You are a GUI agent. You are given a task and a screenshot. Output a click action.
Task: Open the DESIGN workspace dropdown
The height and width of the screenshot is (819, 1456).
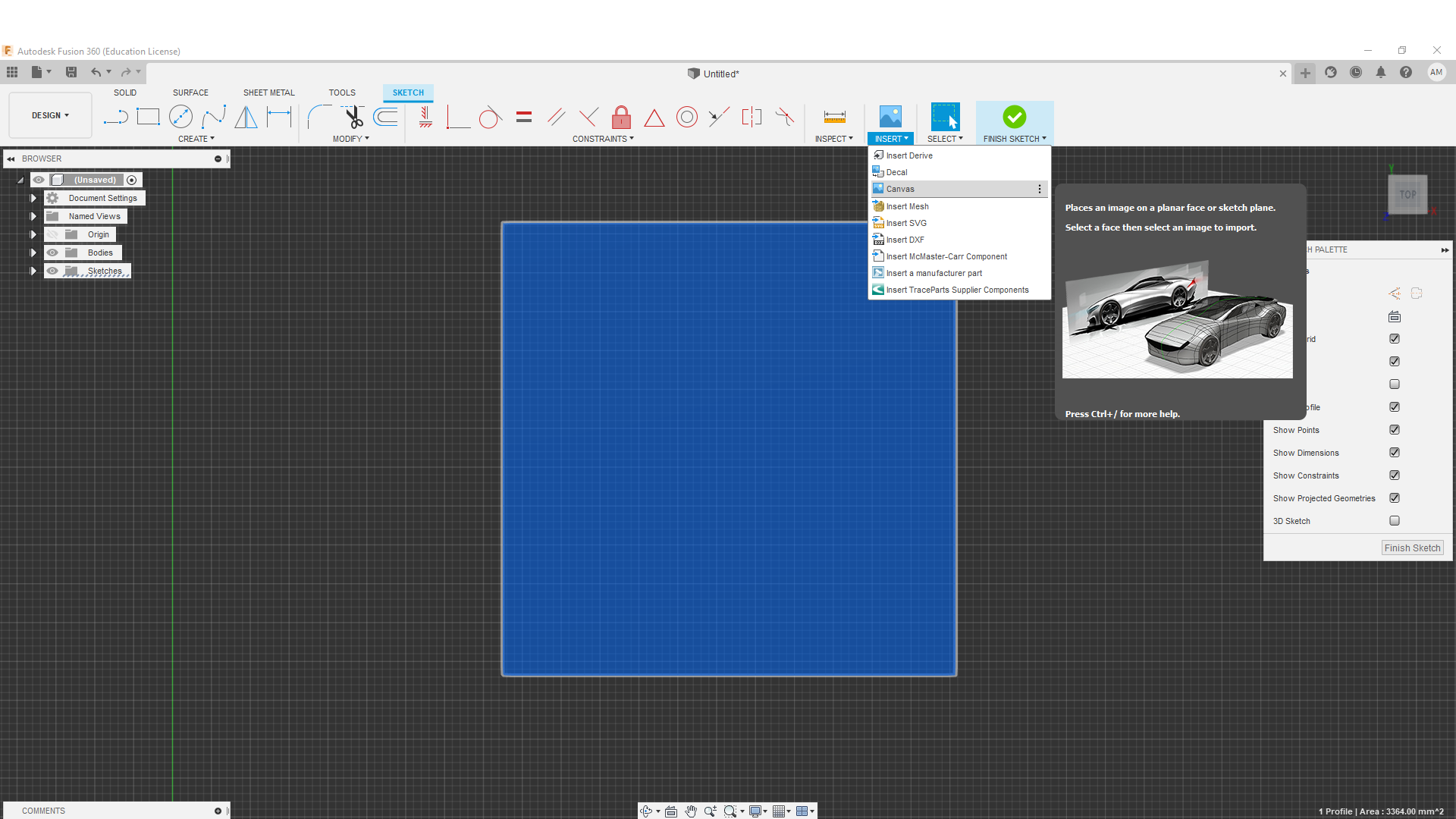coord(50,115)
